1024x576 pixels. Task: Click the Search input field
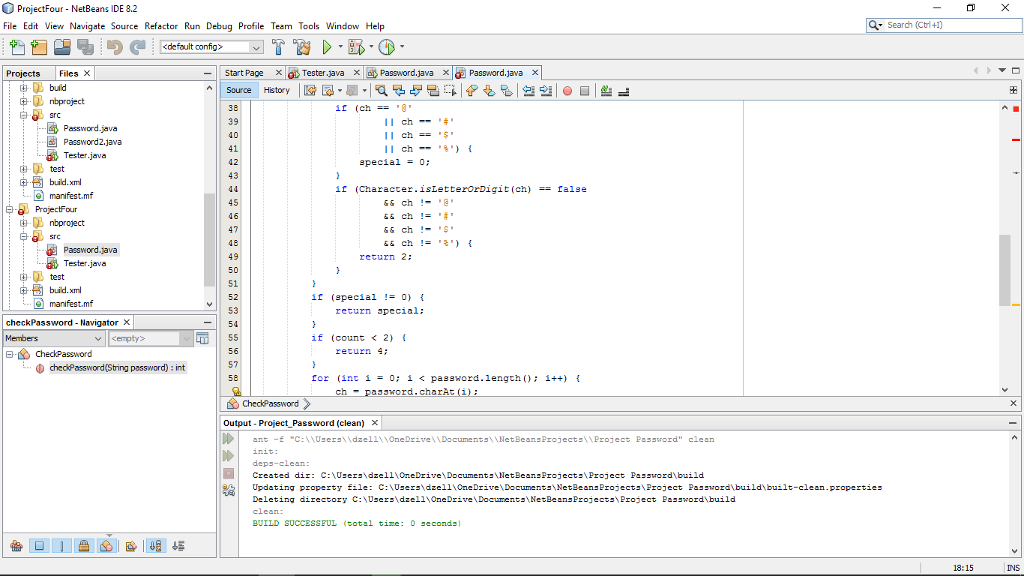tap(950, 25)
